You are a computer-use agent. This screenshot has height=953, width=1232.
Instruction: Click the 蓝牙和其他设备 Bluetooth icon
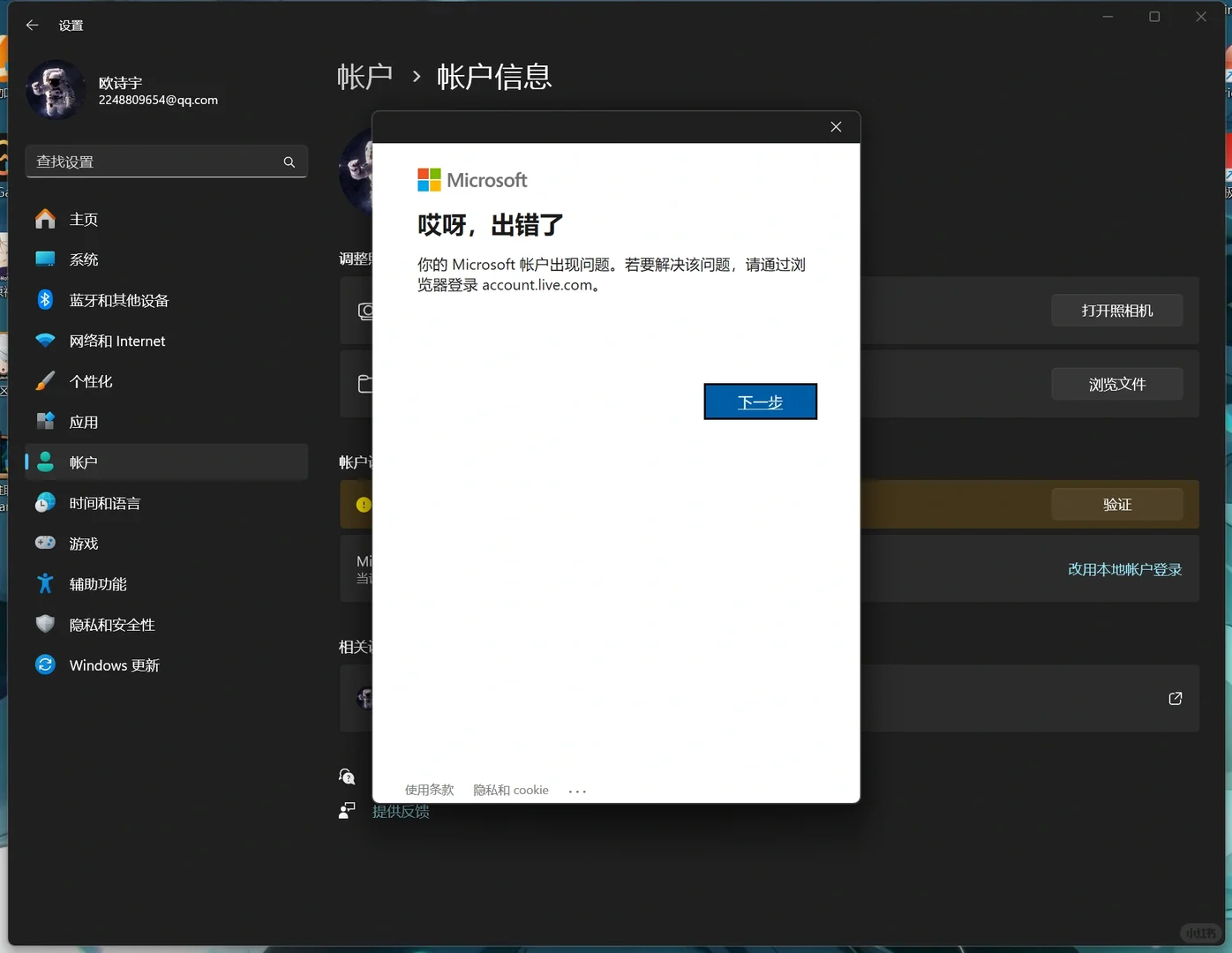point(45,299)
